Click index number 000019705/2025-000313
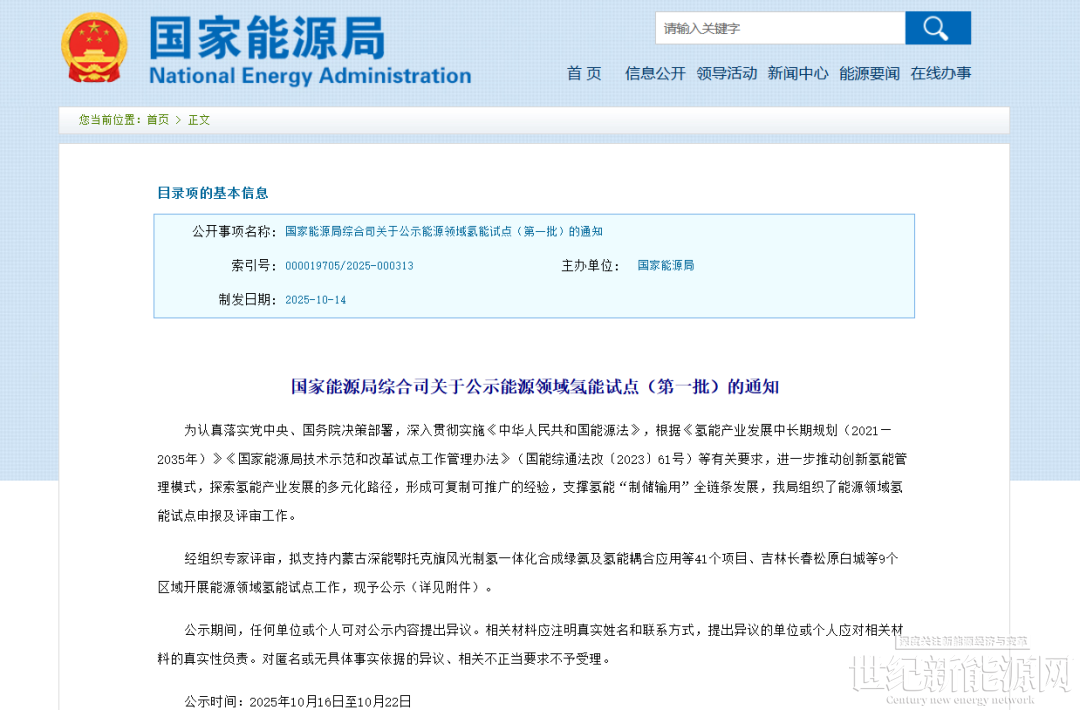Viewport: 1080px width, 710px height. click(x=349, y=266)
